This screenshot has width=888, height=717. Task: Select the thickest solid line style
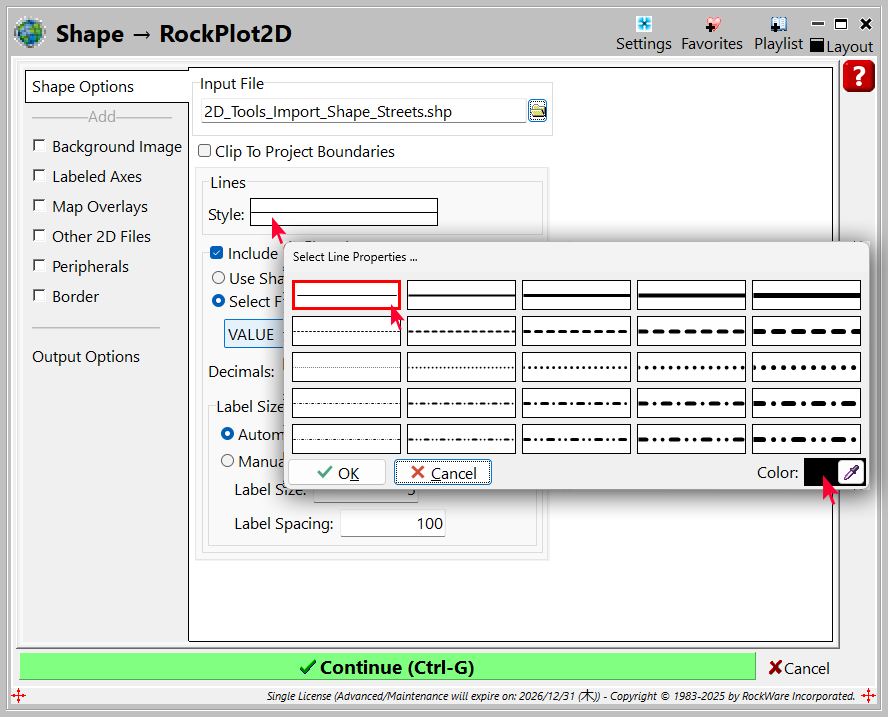pos(806,295)
